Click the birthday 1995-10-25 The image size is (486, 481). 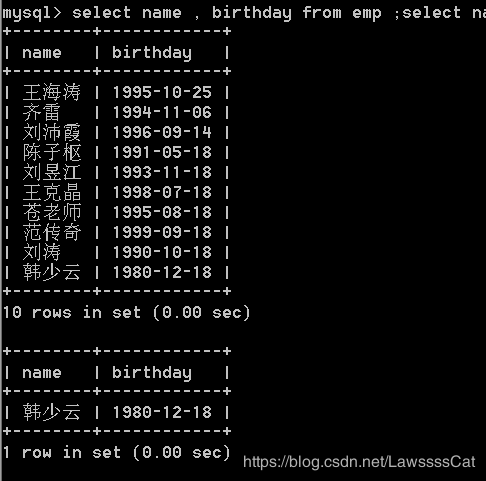[x=162, y=92]
